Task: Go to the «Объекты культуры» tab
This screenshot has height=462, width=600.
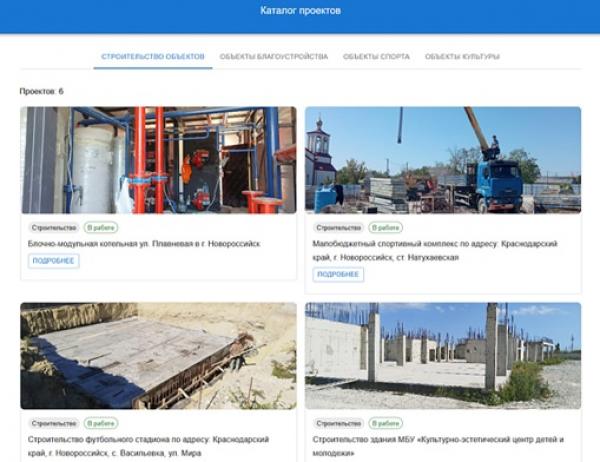Action: coord(462,57)
